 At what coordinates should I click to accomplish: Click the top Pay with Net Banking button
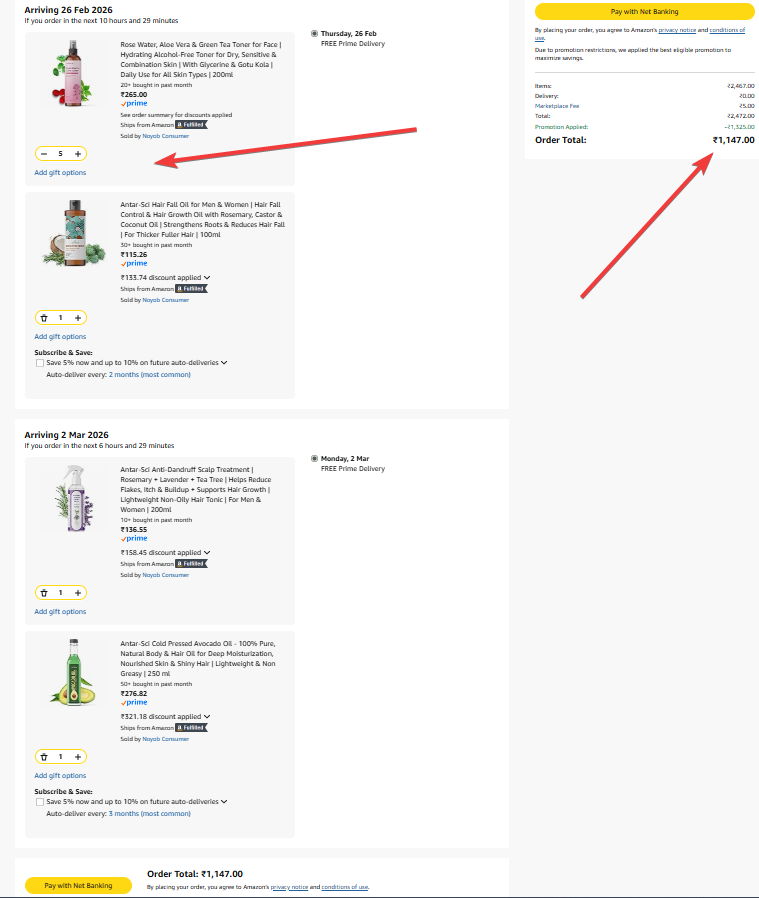coord(644,11)
